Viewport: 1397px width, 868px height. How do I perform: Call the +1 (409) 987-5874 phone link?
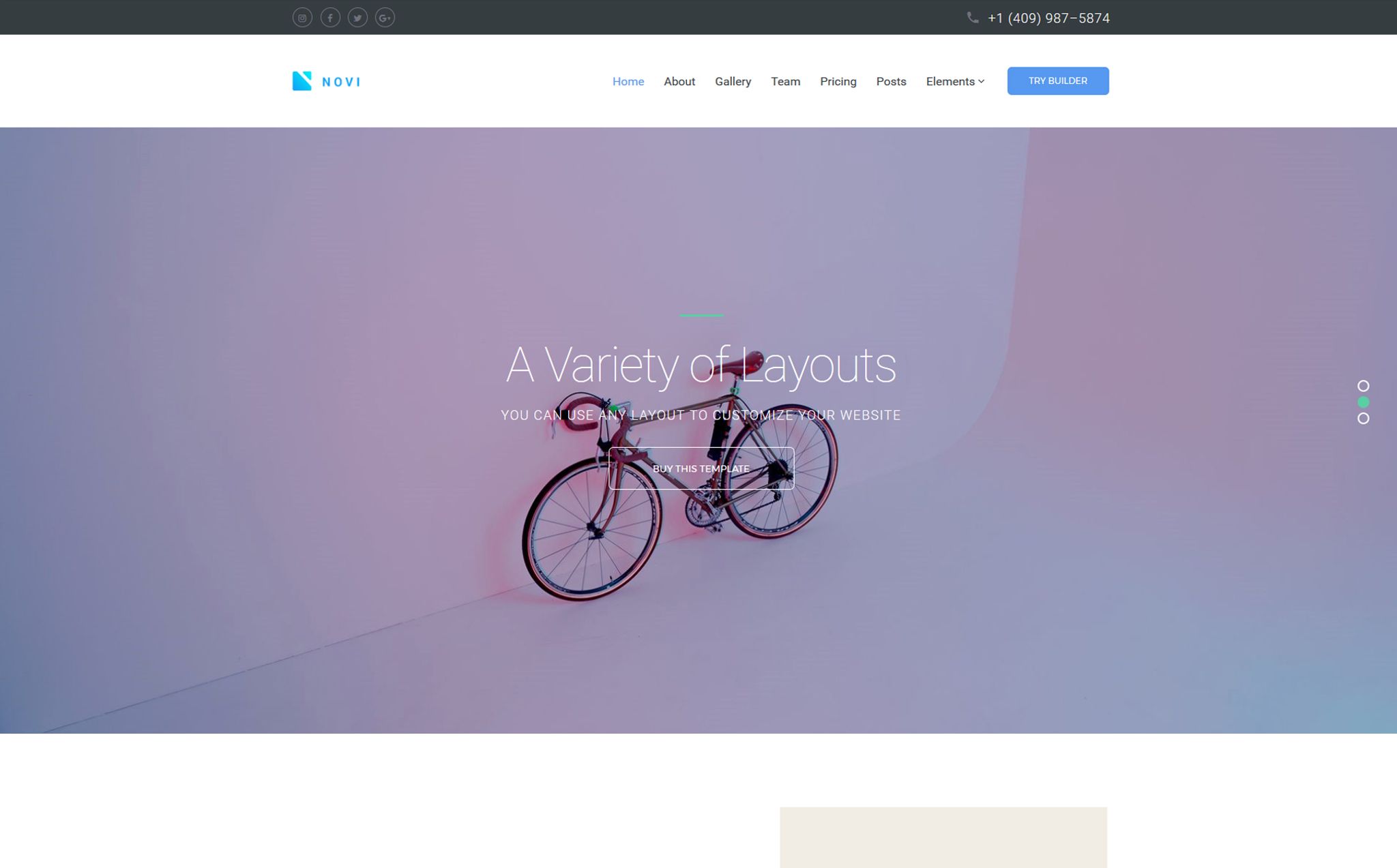coord(1049,18)
